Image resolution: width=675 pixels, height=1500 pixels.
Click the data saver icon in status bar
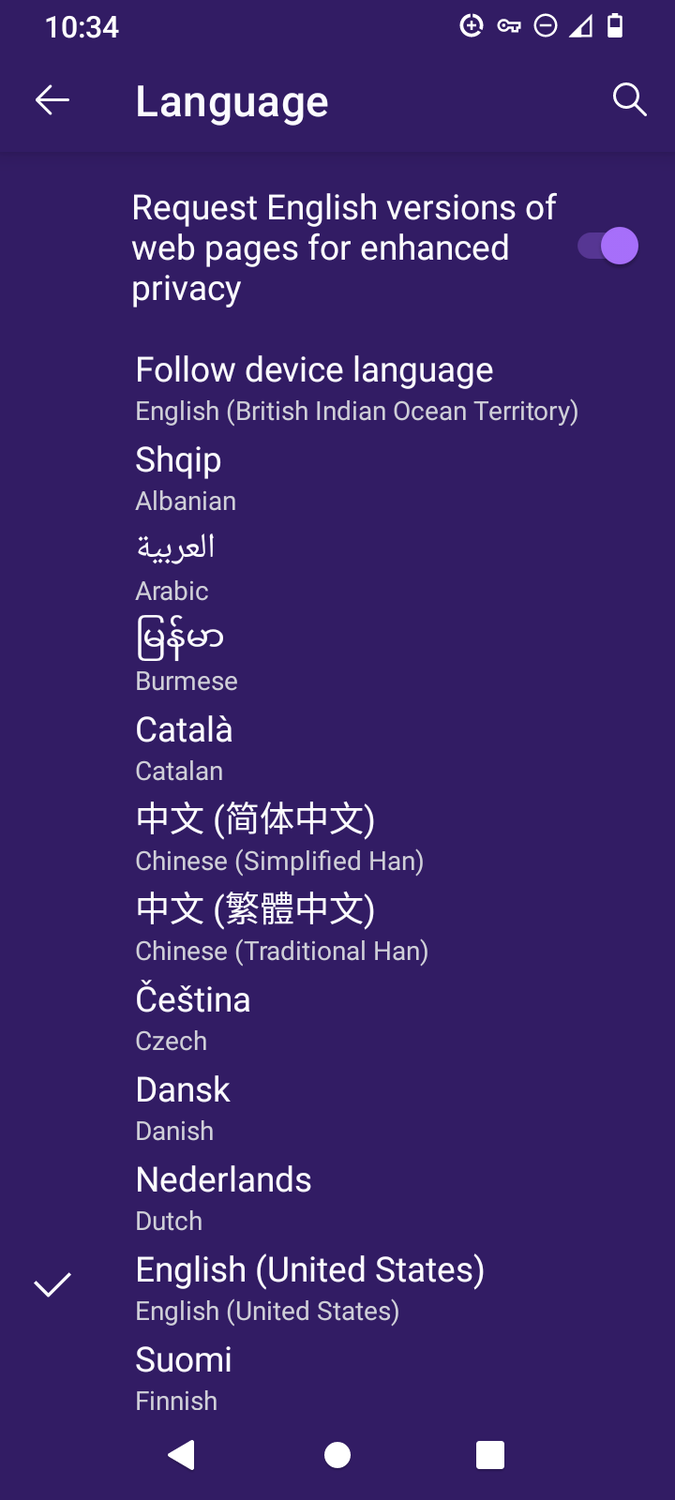(x=471, y=26)
